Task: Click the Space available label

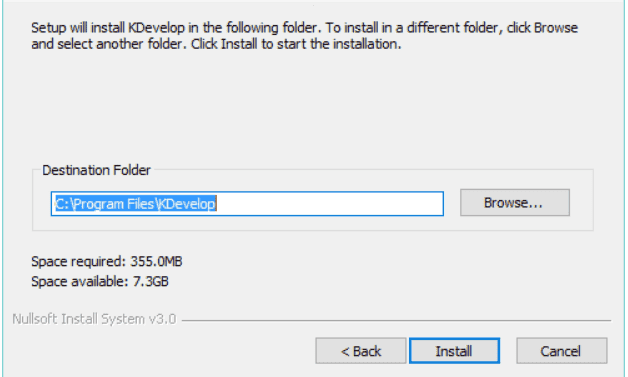Action: tap(80, 282)
